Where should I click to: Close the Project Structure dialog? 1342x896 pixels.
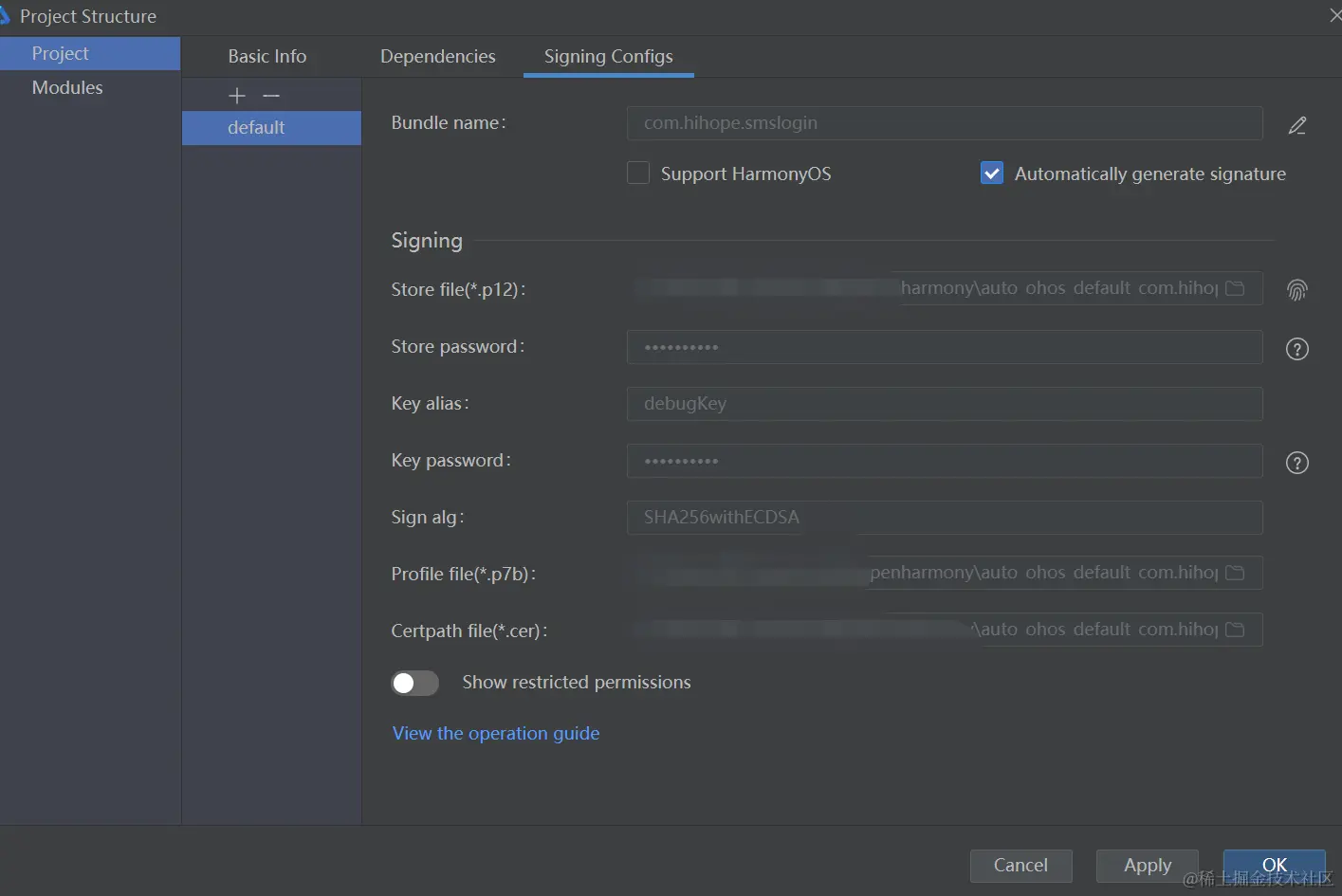coord(1334,16)
